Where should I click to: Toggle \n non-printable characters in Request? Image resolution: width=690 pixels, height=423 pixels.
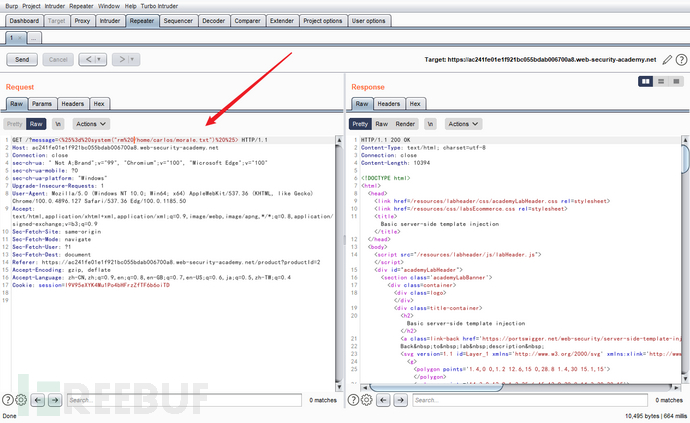coord(58,124)
